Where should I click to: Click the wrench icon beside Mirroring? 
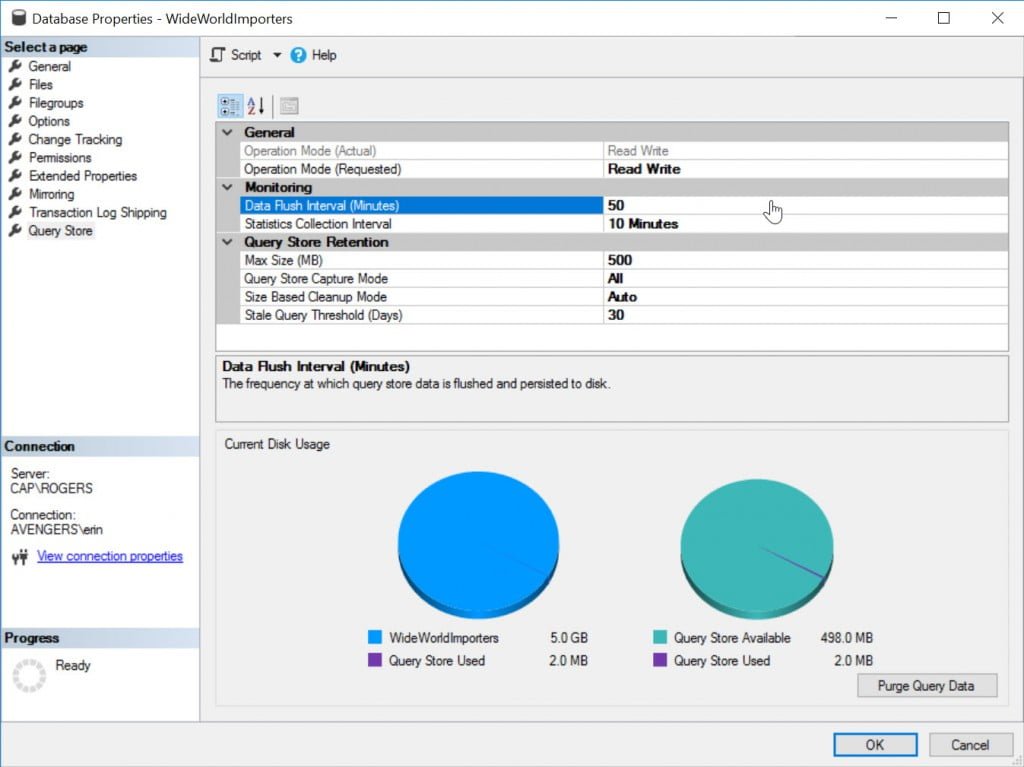[x=15, y=194]
